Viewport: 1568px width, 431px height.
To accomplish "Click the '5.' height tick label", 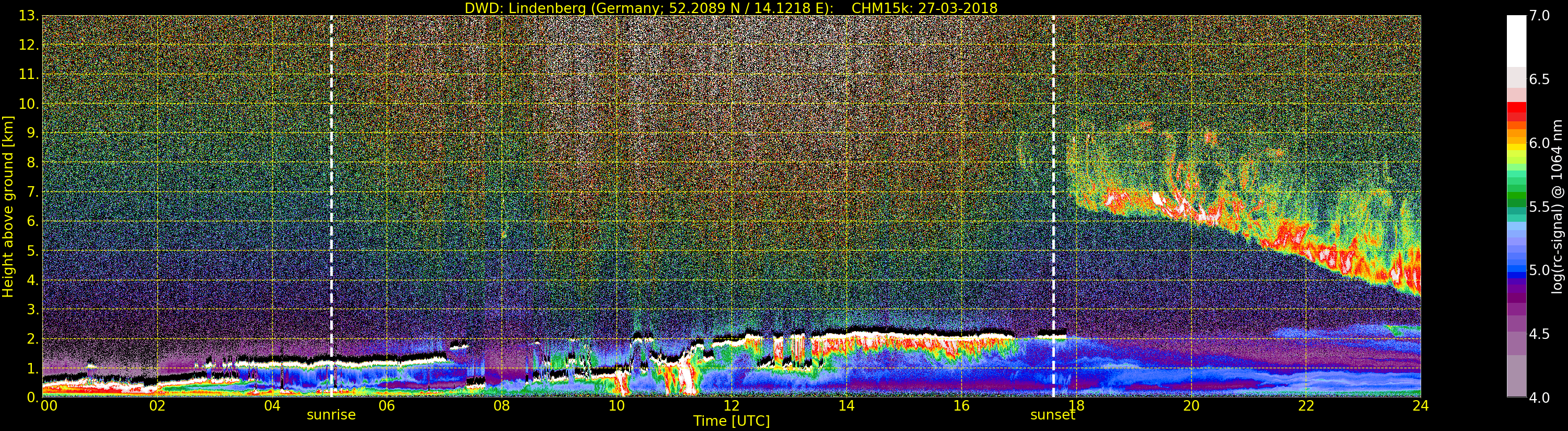I will [33, 251].
